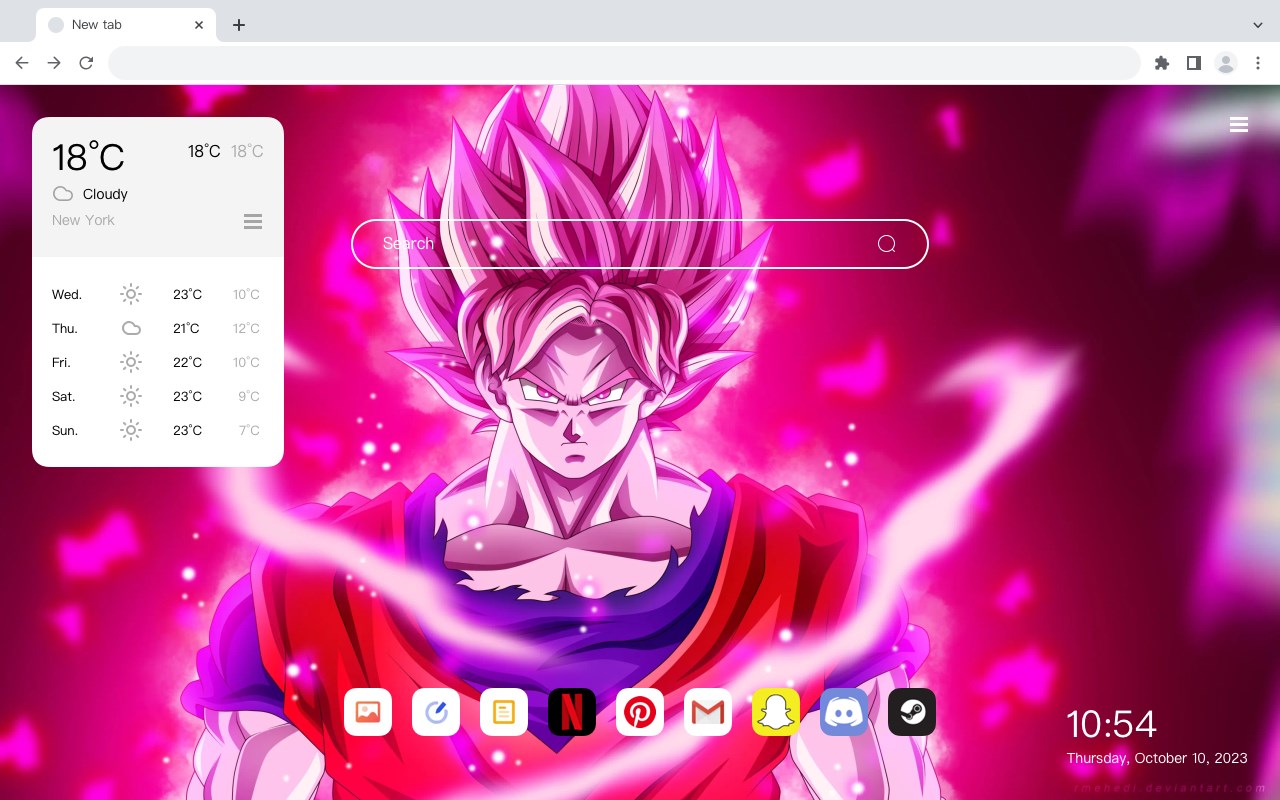Open the weather widget menu icon

click(253, 221)
